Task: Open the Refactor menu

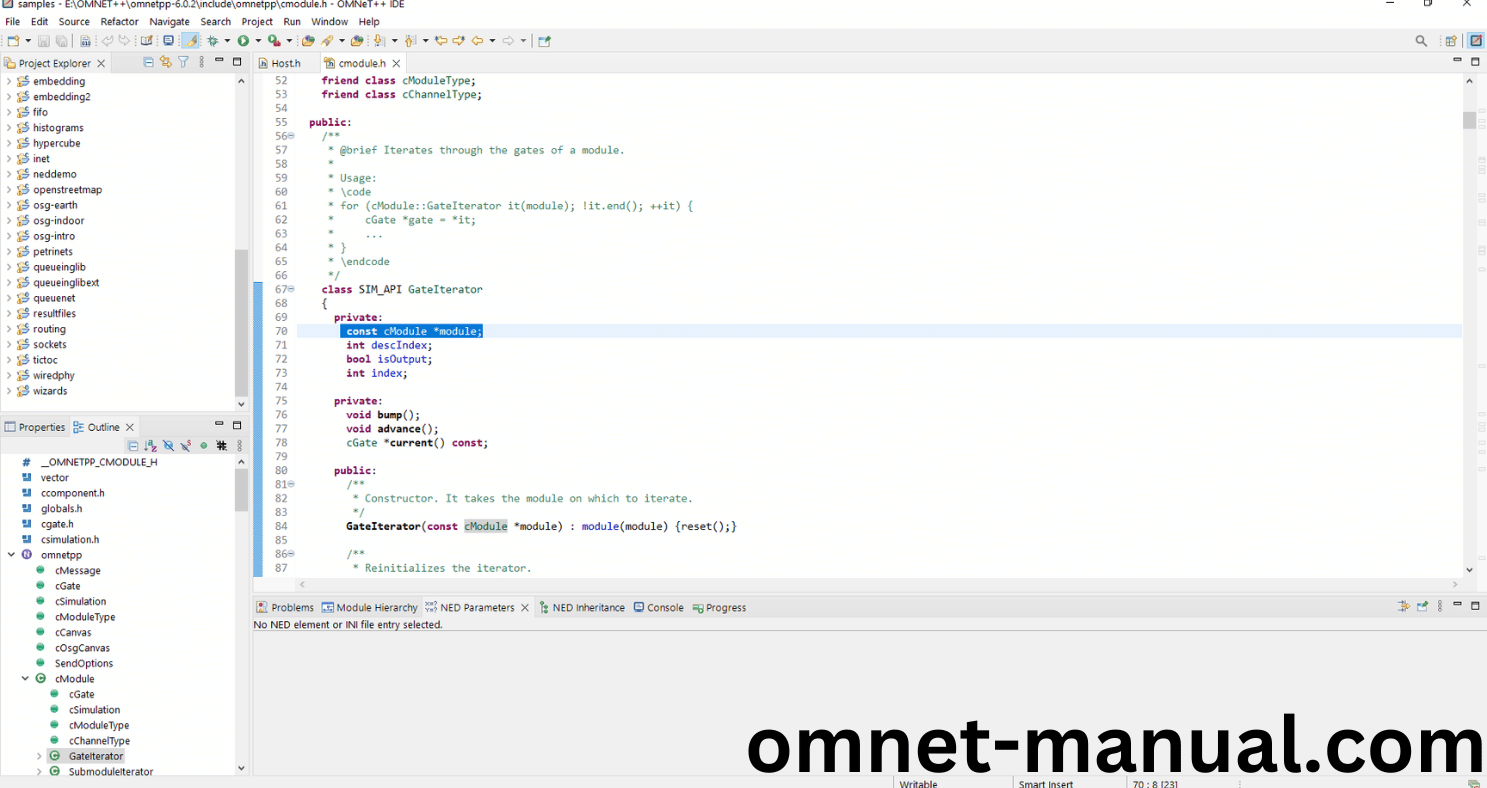Action: (x=119, y=21)
